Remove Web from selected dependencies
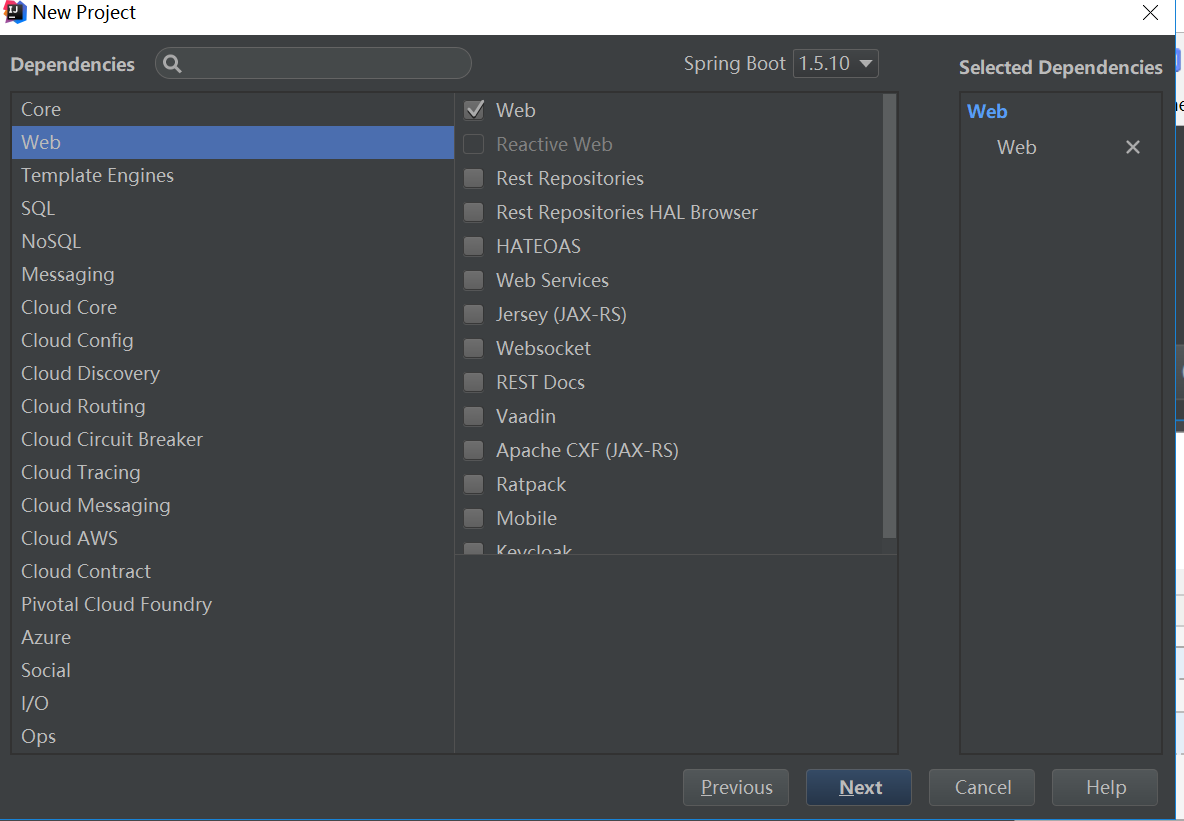 click(x=1132, y=147)
